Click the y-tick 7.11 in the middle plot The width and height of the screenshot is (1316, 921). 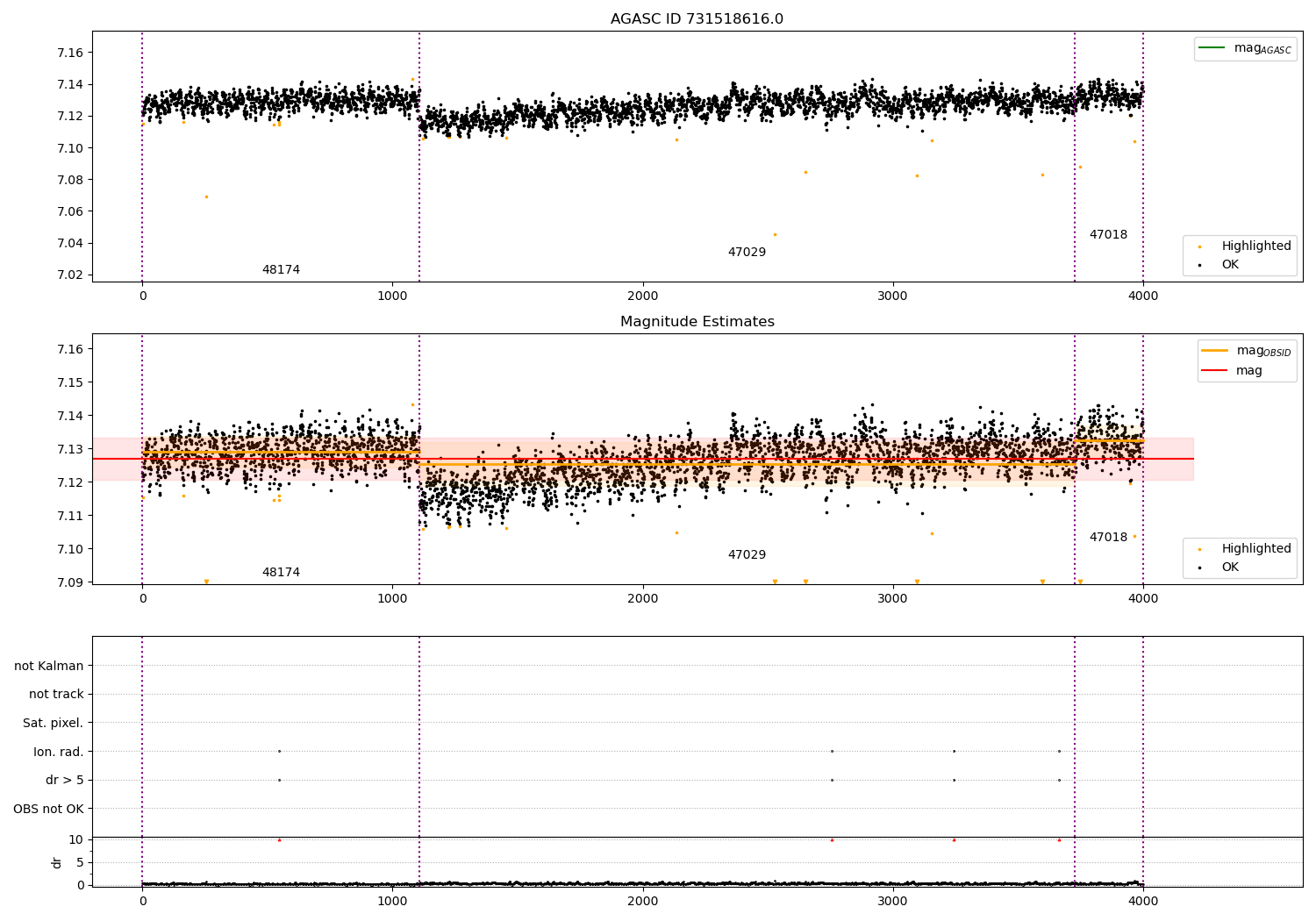69,516
